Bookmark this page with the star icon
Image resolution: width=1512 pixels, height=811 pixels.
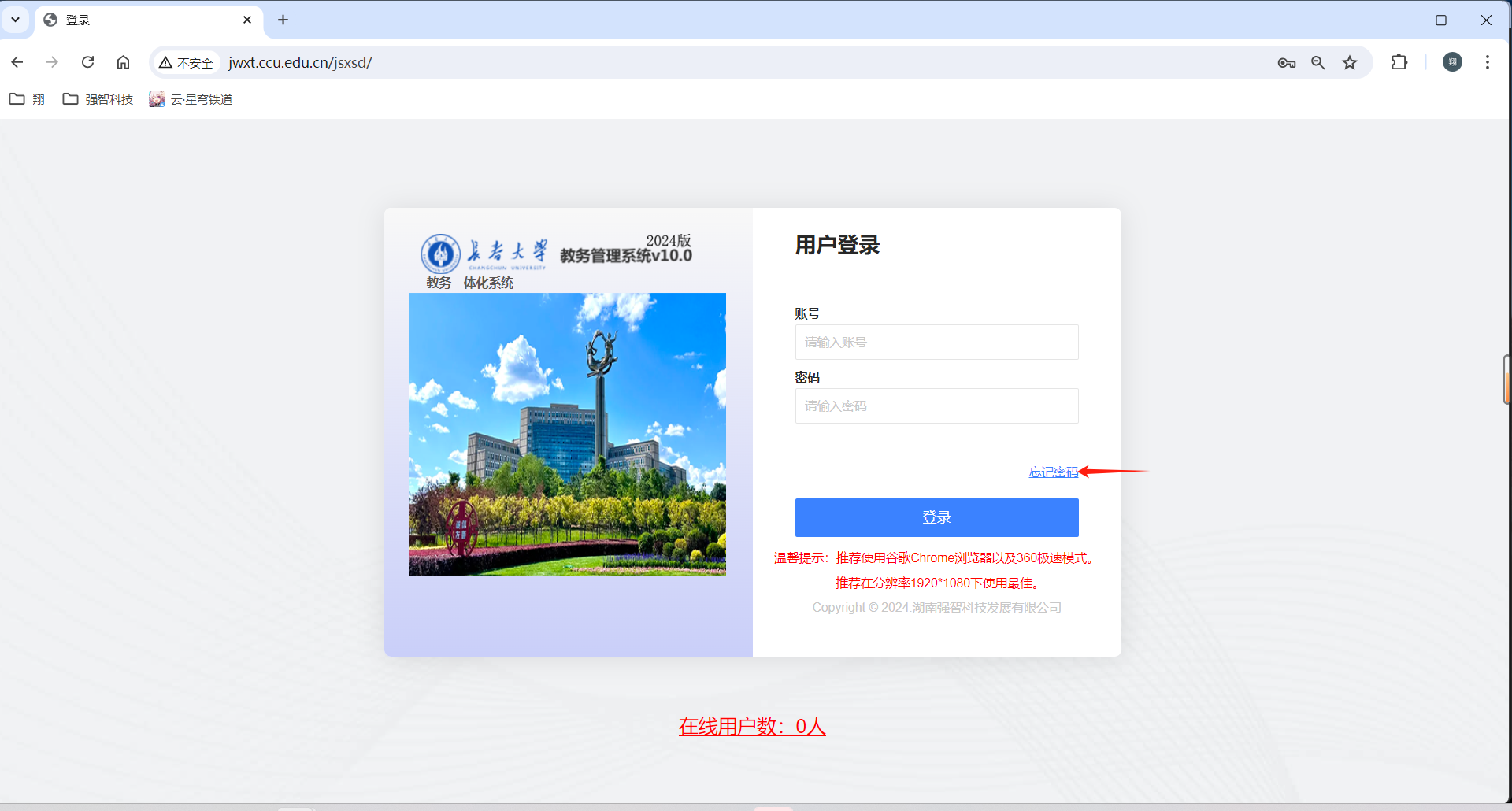coord(1350,63)
